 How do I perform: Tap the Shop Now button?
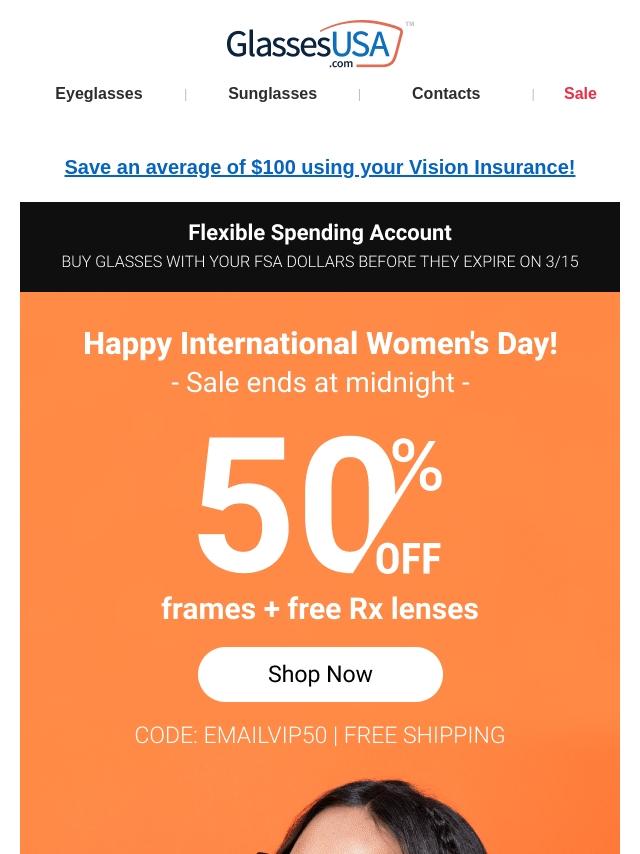[x=320, y=674]
